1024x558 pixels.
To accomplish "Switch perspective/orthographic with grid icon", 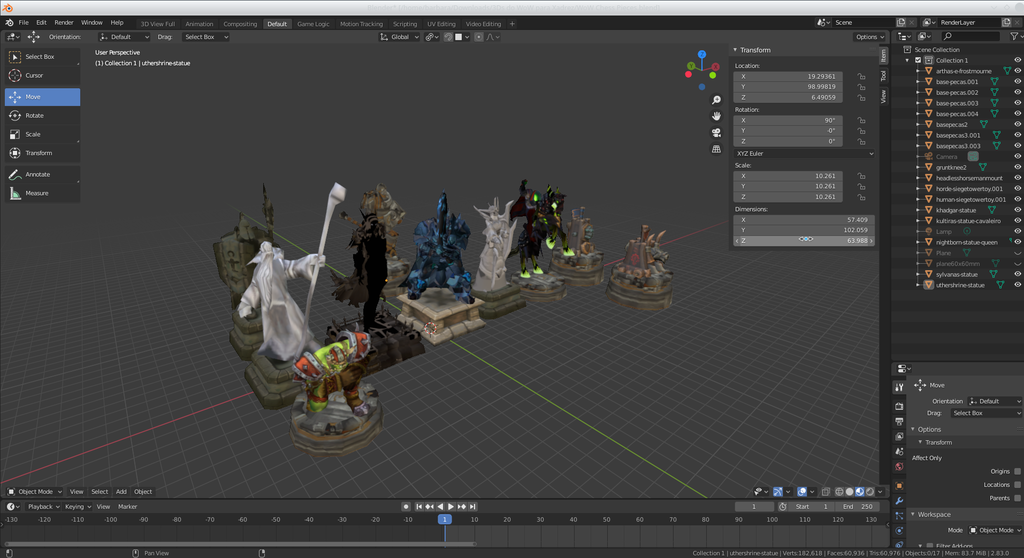I will coord(716,149).
